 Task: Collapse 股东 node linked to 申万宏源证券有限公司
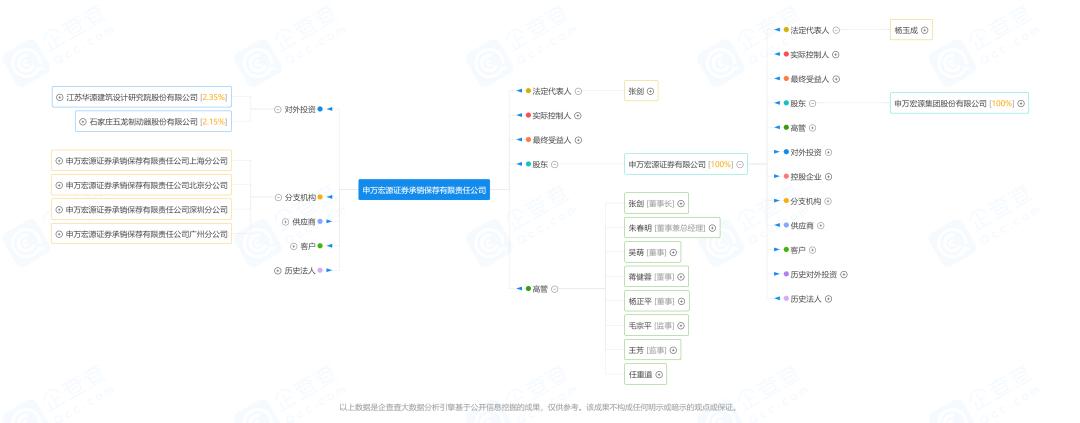click(x=554, y=165)
